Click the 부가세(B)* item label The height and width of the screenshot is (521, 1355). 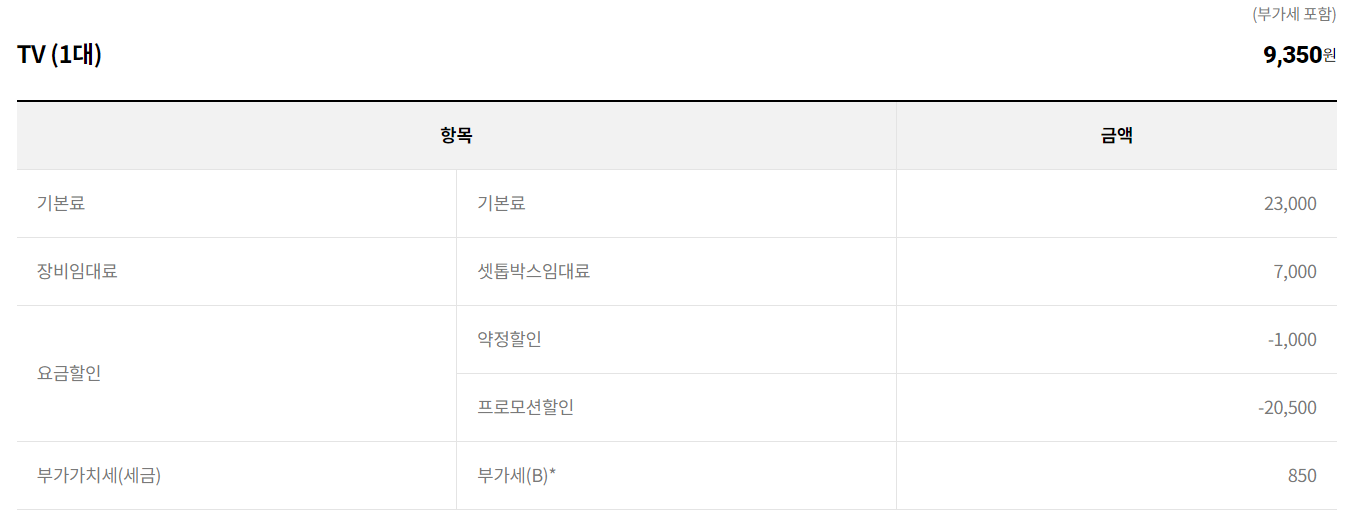click(516, 476)
